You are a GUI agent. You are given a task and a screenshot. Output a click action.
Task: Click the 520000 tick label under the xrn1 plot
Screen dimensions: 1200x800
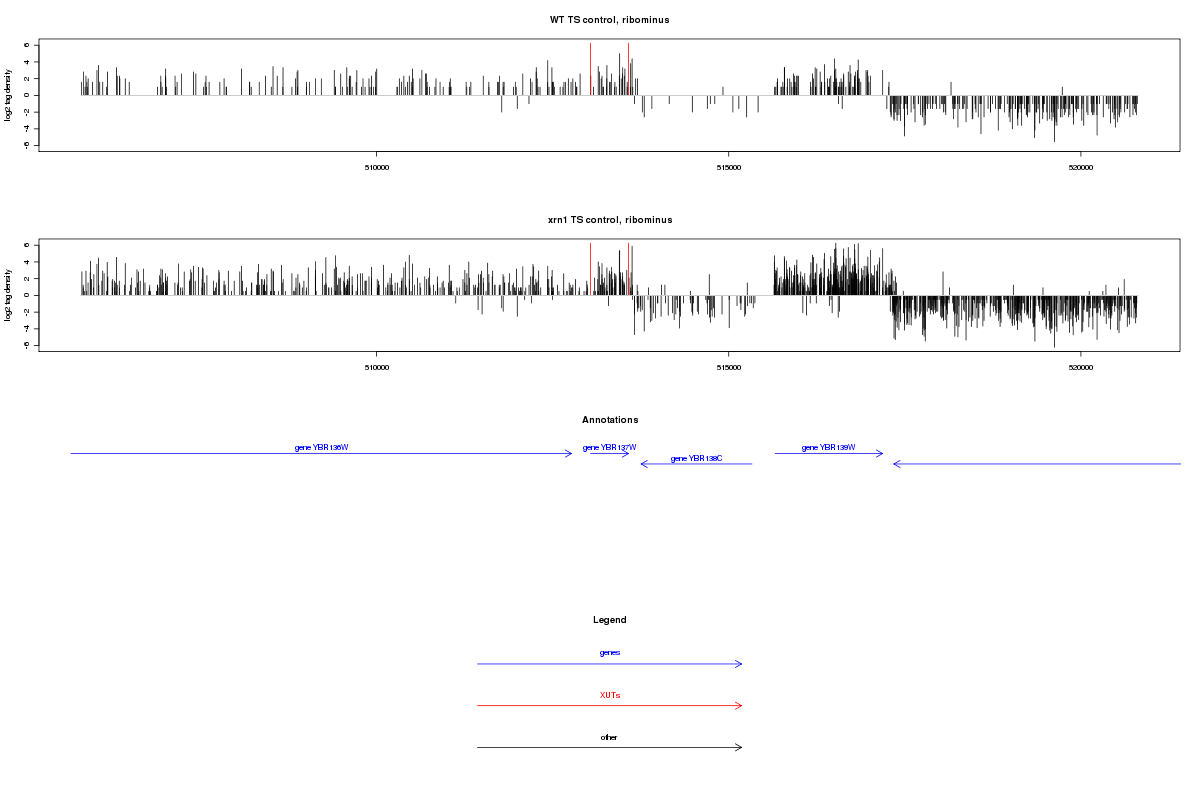click(1080, 367)
